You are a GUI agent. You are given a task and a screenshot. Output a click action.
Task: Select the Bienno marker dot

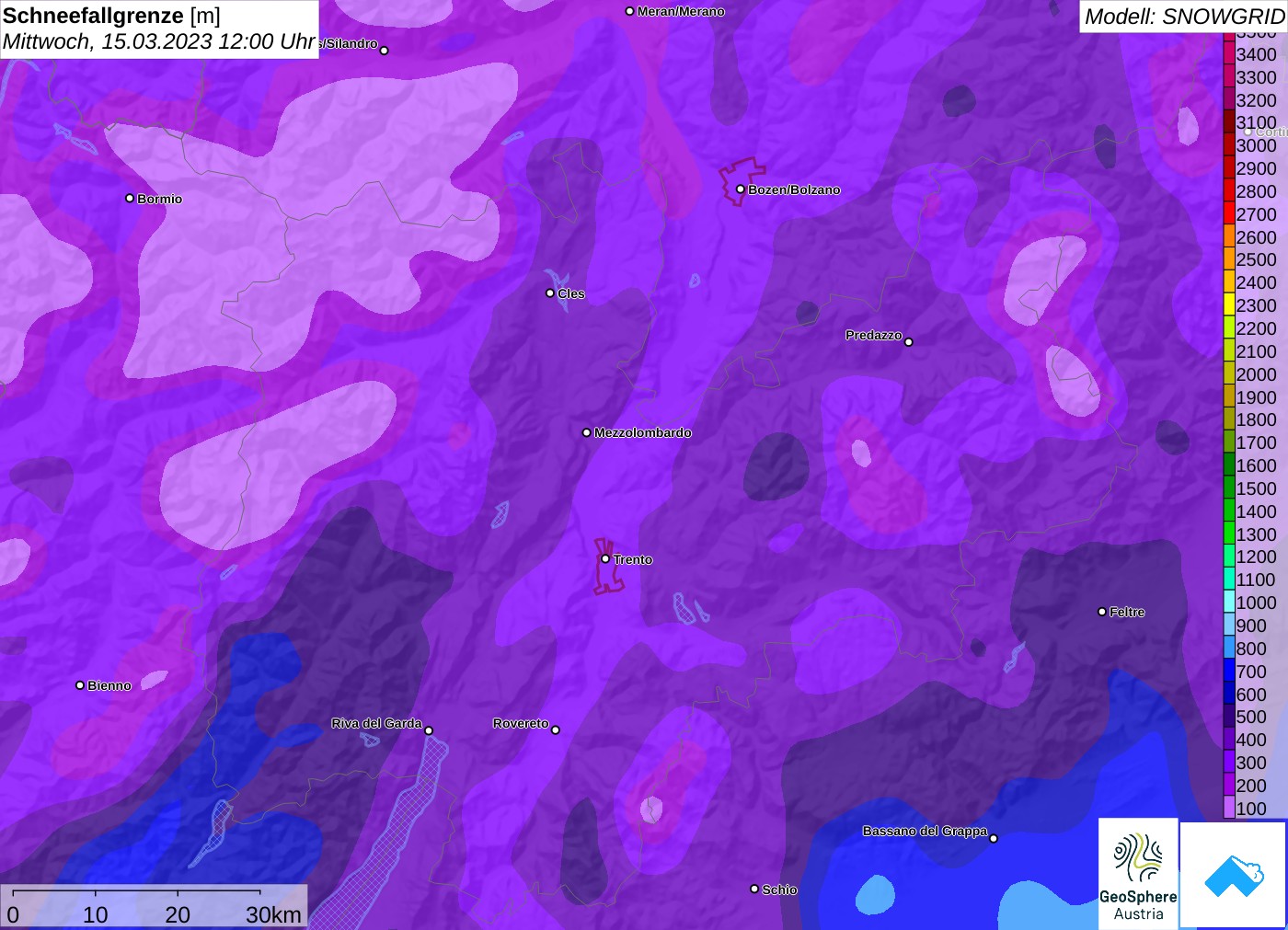point(80,685)
